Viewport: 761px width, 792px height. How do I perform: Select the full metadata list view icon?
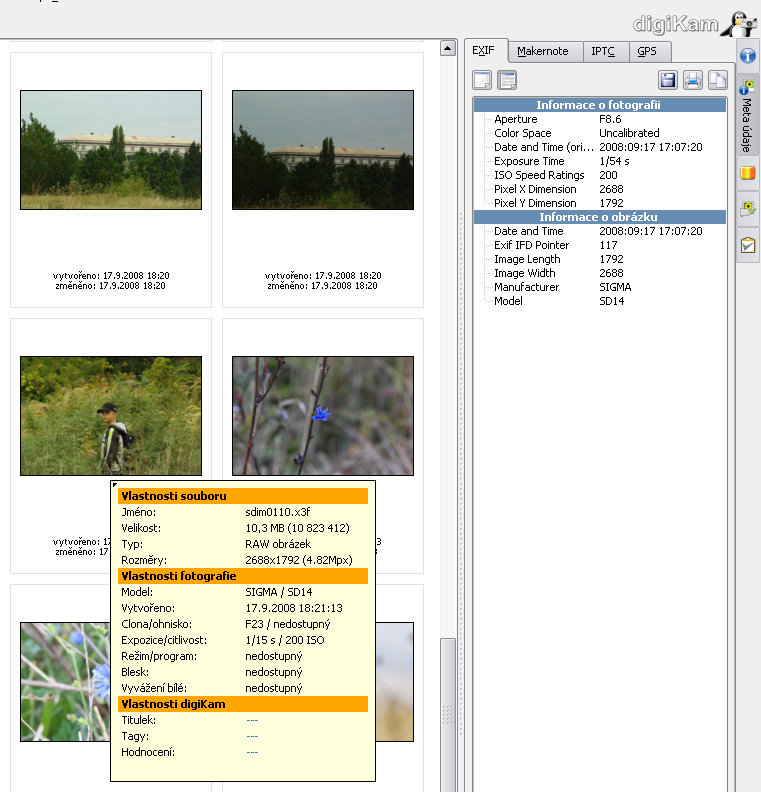[x=507, y=80]
